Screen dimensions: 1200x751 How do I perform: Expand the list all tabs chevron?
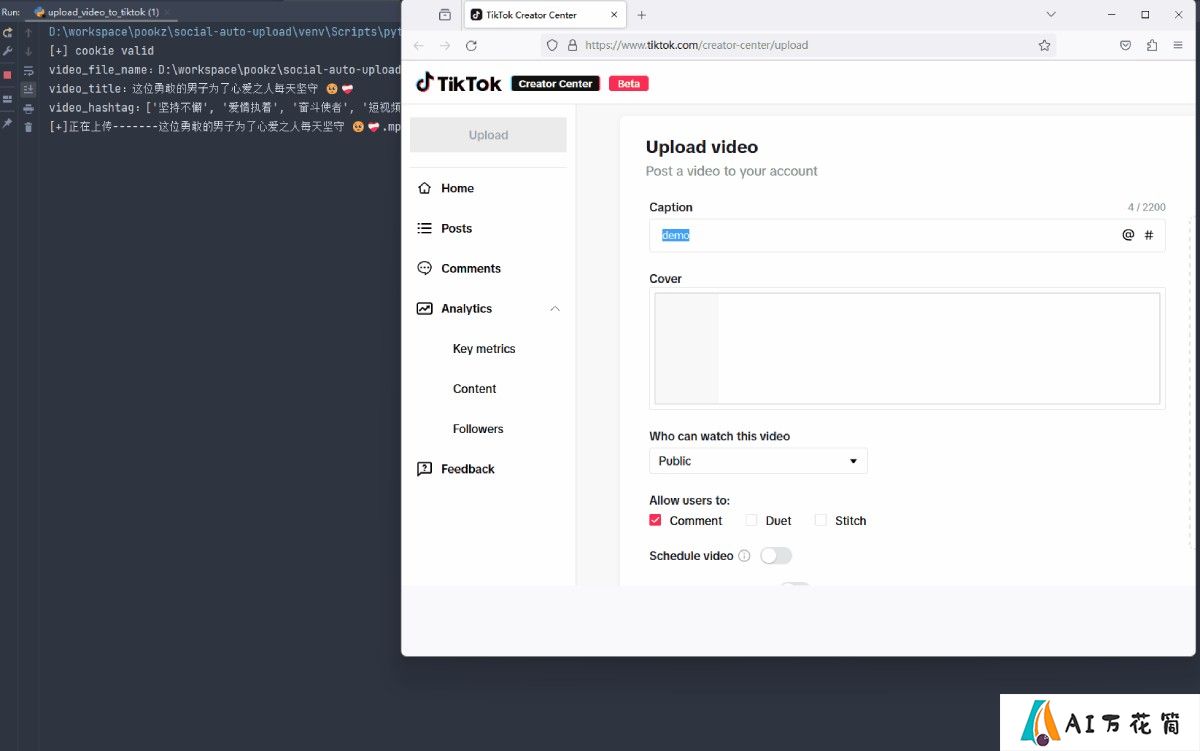pyautogui.click(x=1051, y=15)
